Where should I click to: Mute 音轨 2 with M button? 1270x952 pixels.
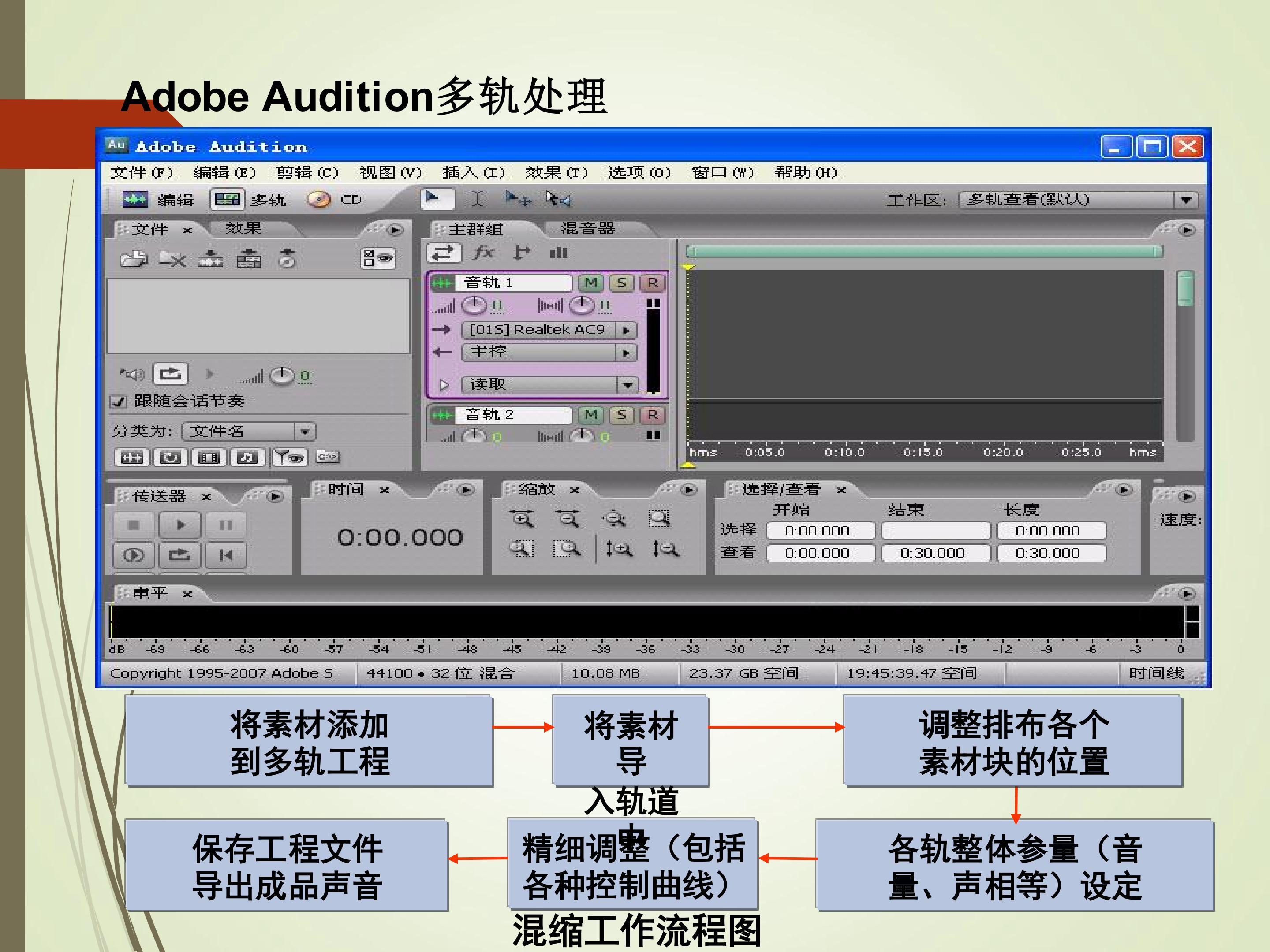click(x=591, y=414)
